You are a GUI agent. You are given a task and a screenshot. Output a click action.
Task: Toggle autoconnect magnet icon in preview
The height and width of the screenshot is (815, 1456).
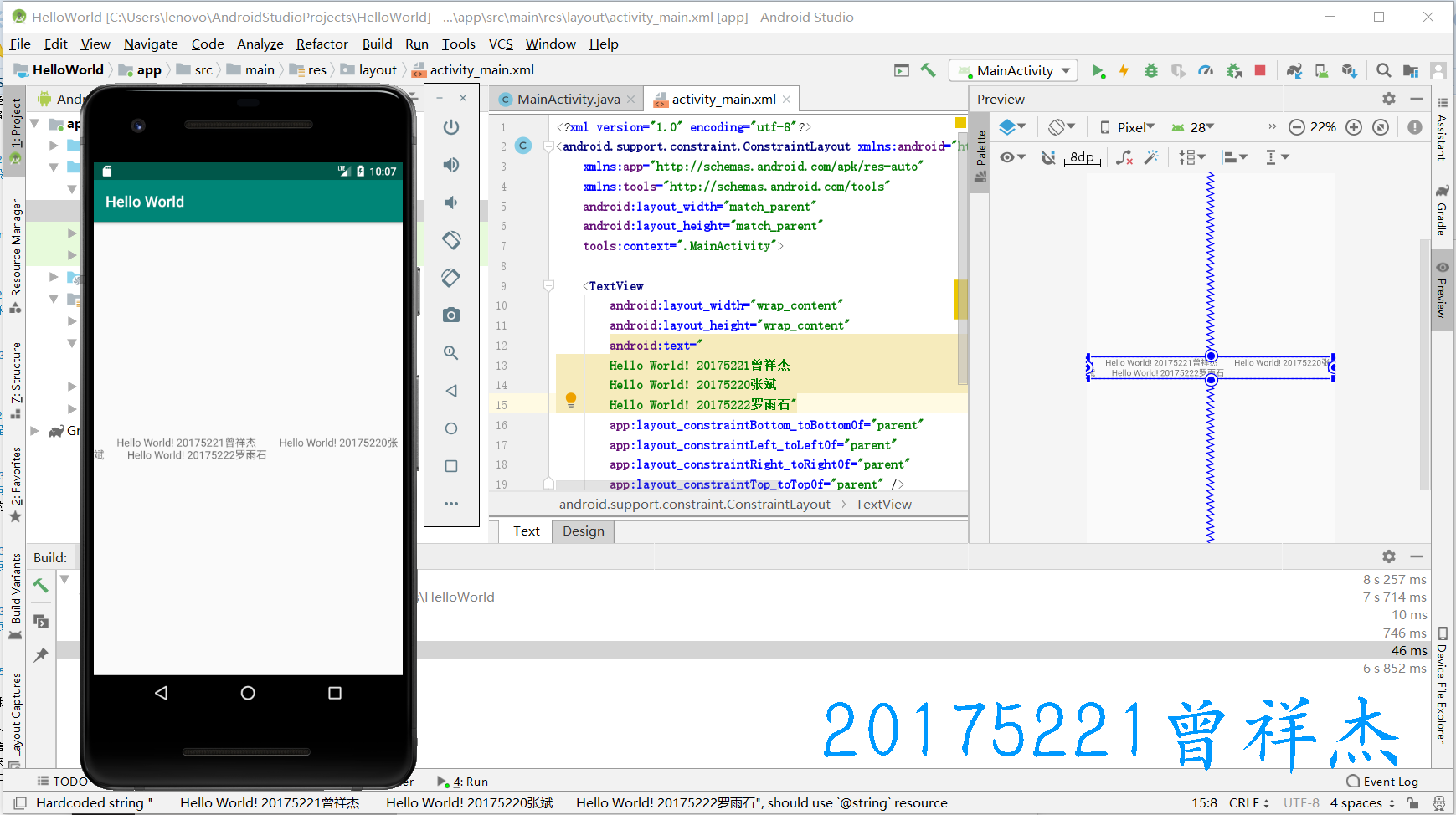1048,157
